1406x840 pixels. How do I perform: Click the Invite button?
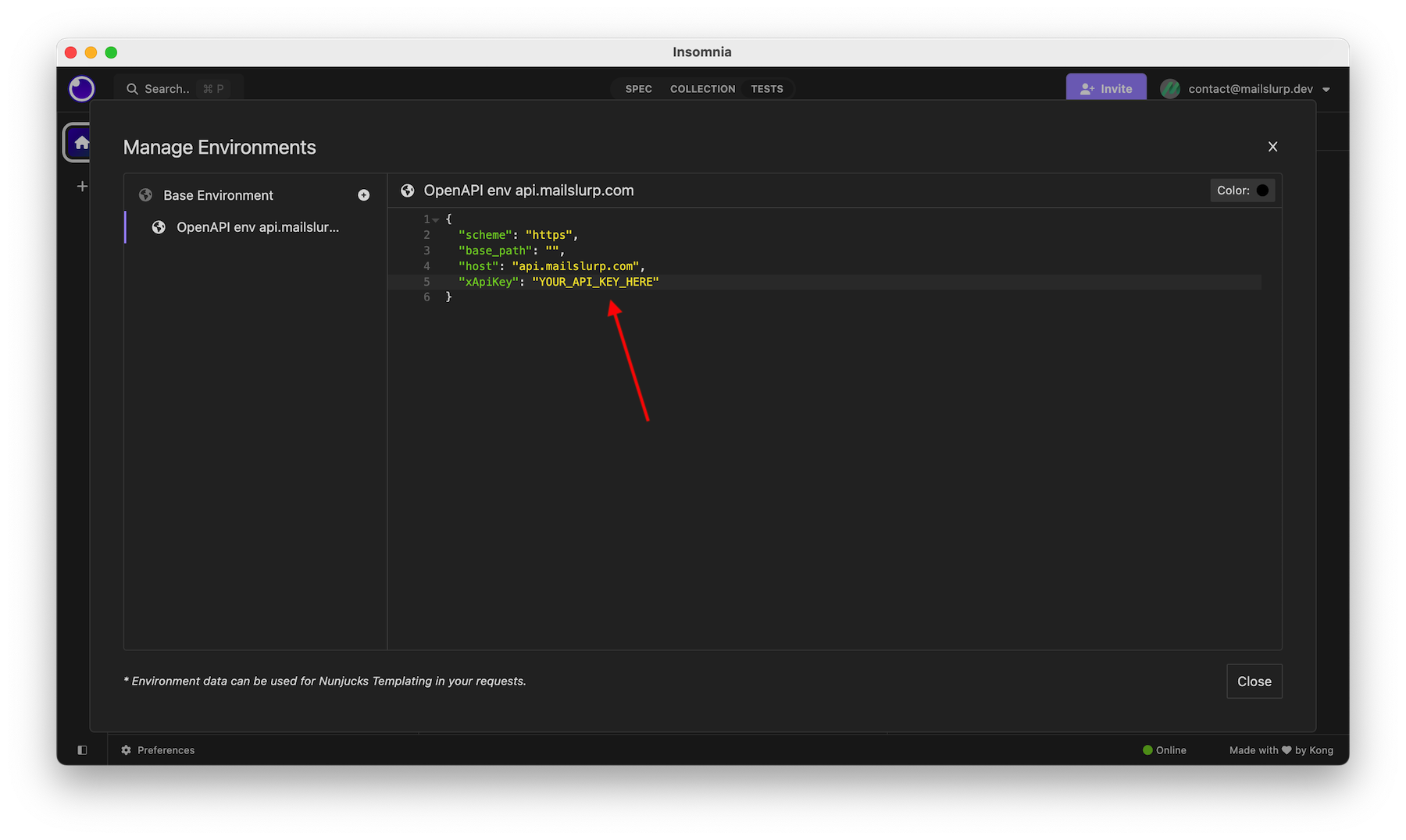pyautogui.click(x=1106, y=88)
